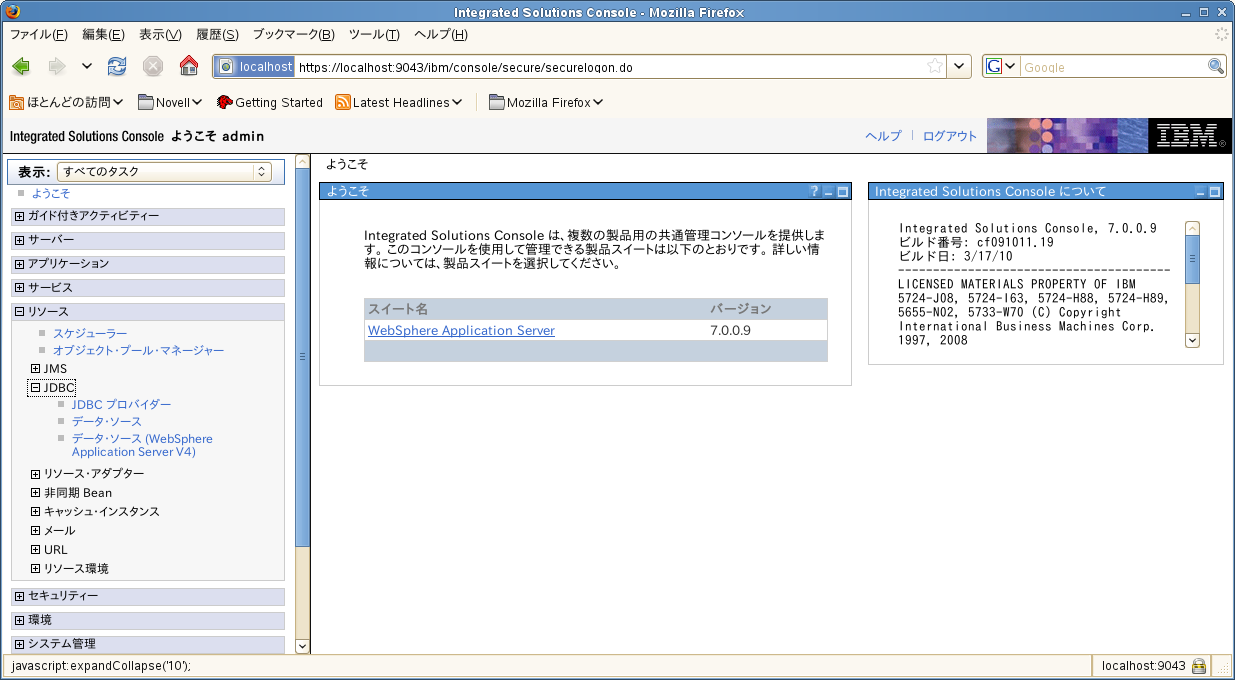Open the JDBC プロバイダー link
The width and height of the screenshot is (1235, 680).
pyautogui.click(x=121, y=404)
